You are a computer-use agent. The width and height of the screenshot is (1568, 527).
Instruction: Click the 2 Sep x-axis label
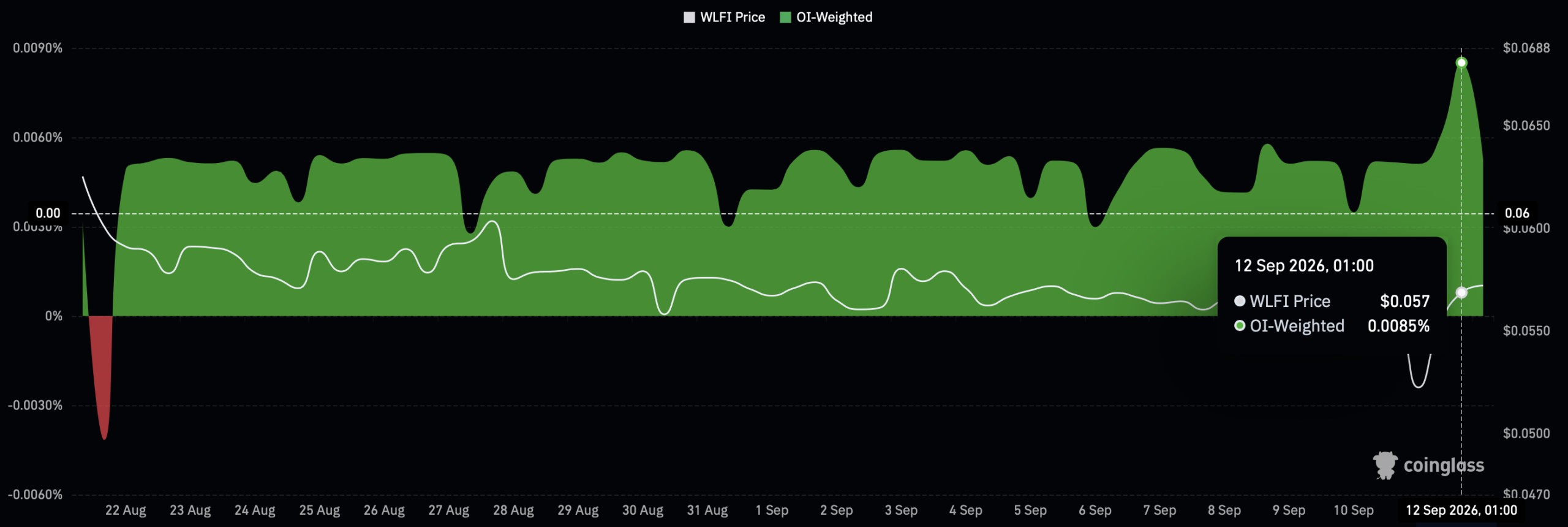coord(837,510)
